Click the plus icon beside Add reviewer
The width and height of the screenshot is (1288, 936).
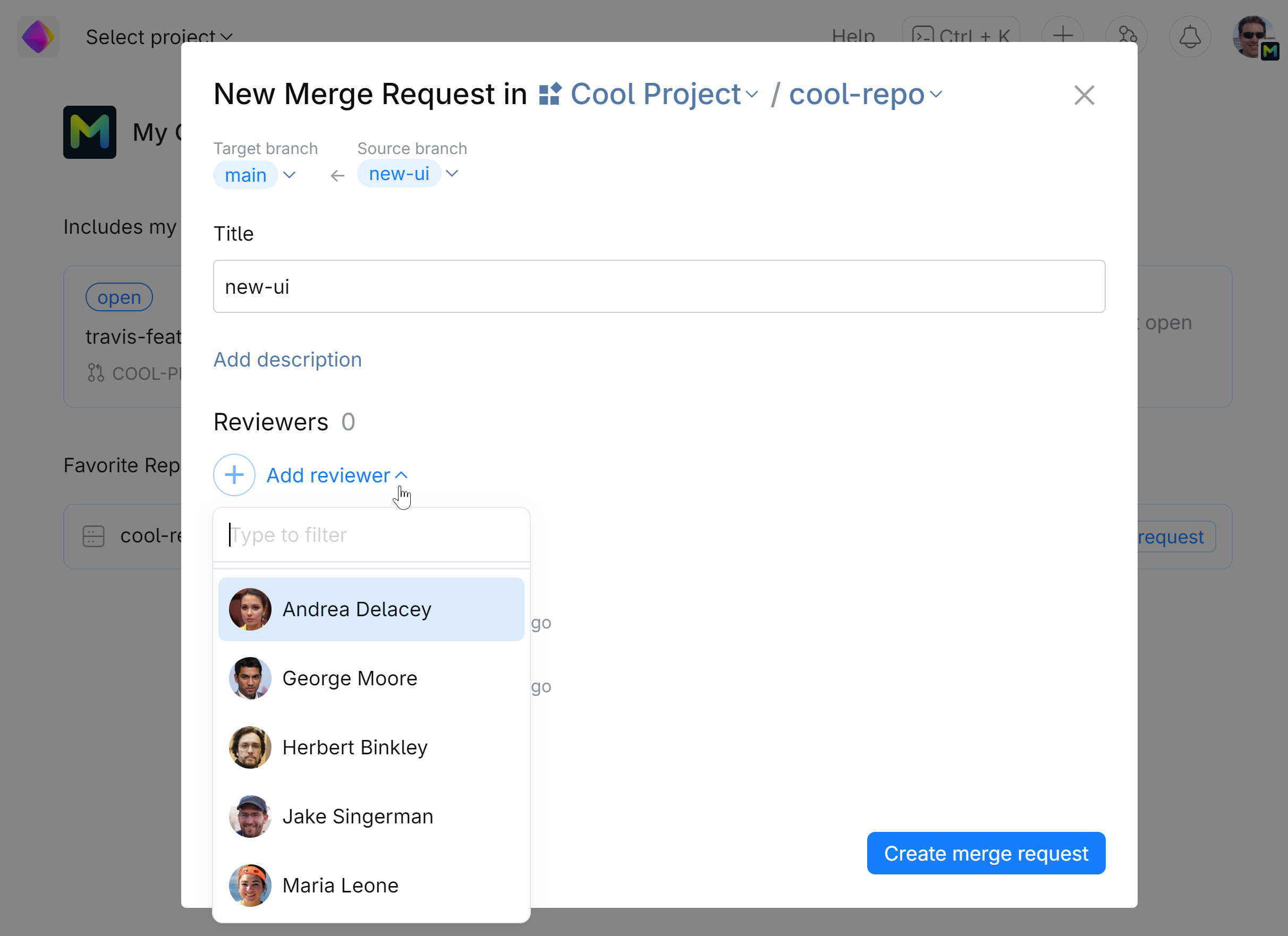pyautogui.click(x=234, y=474)
